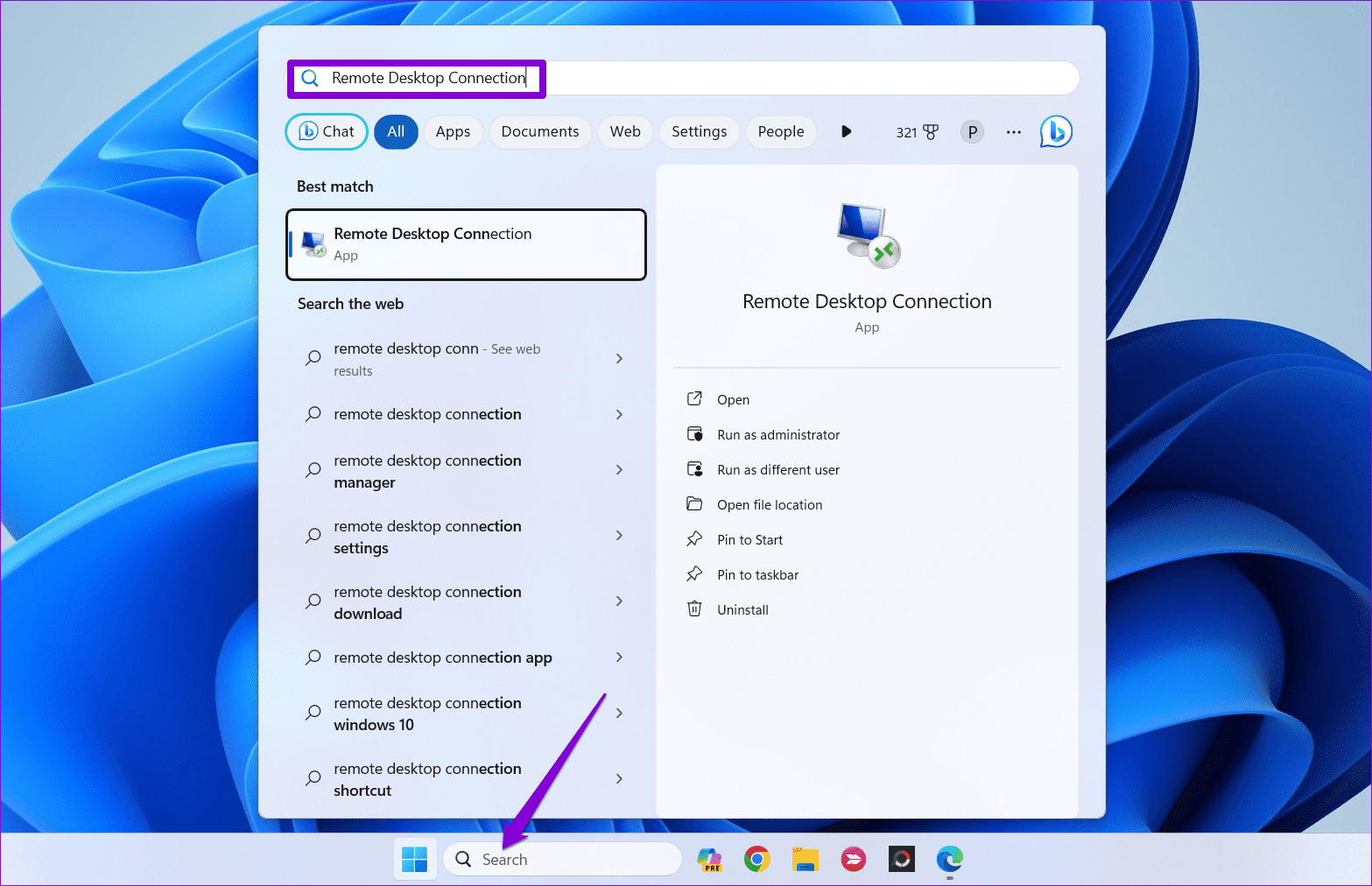
Task: Select 'remote desktop connection manager' suggestion
Action: click(466, 470)
